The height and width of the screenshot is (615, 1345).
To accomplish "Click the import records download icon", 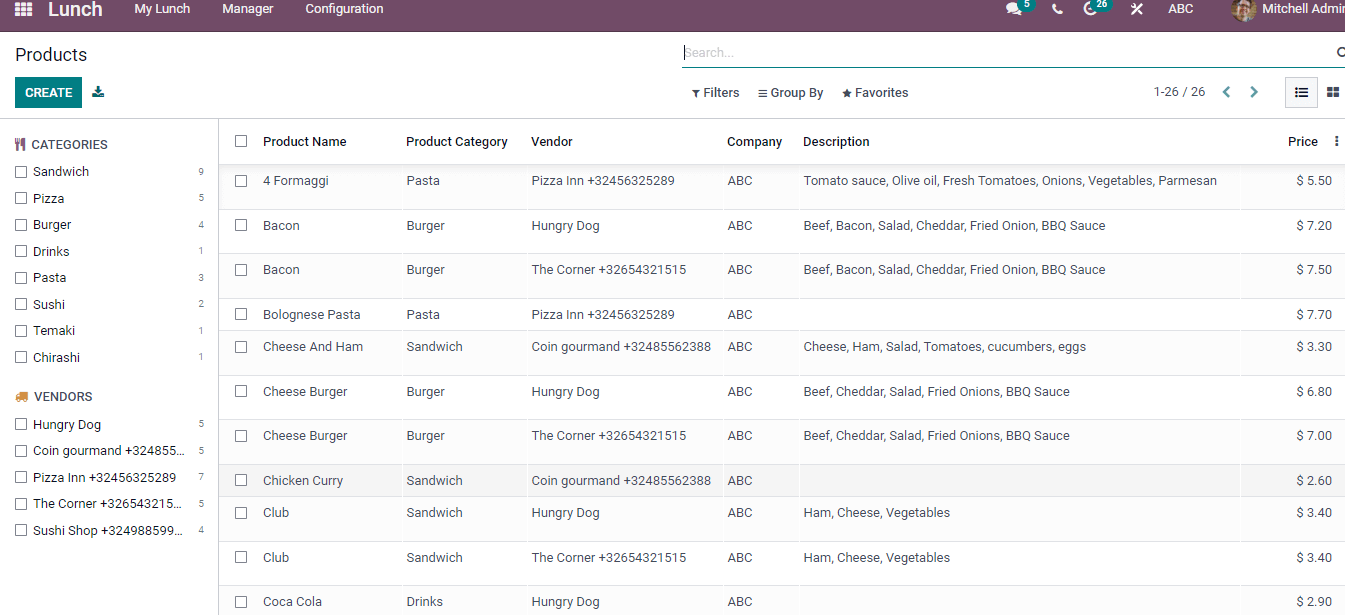I will pos(98,92).
